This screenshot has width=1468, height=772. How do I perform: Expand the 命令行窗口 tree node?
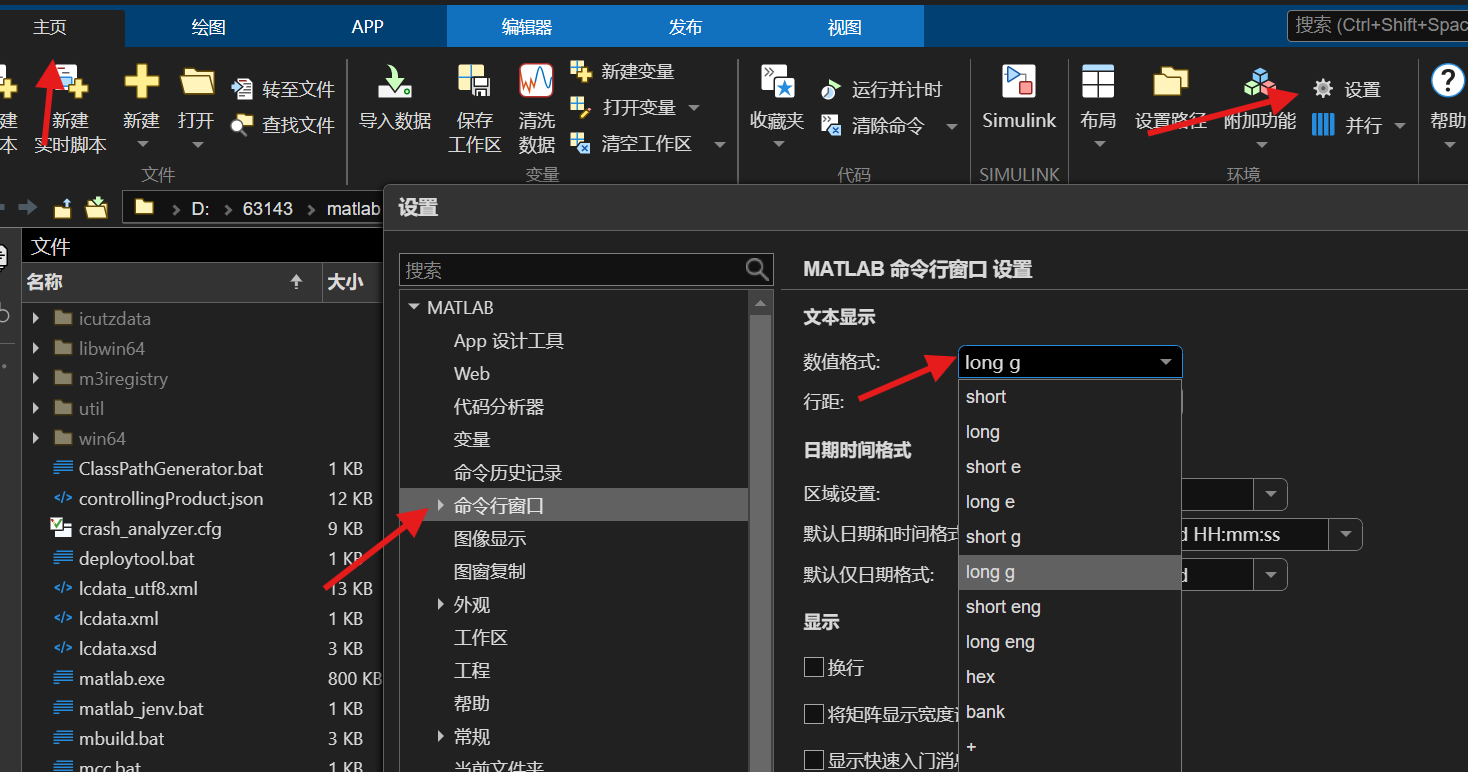(441, 506)
